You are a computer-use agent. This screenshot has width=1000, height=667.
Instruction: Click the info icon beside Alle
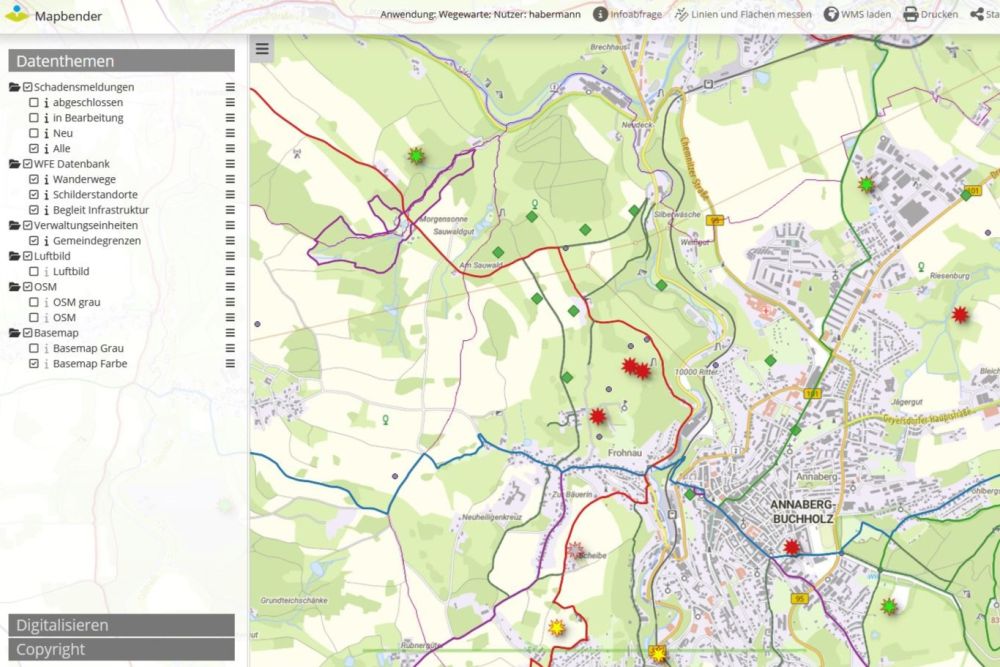coord(46,148)
